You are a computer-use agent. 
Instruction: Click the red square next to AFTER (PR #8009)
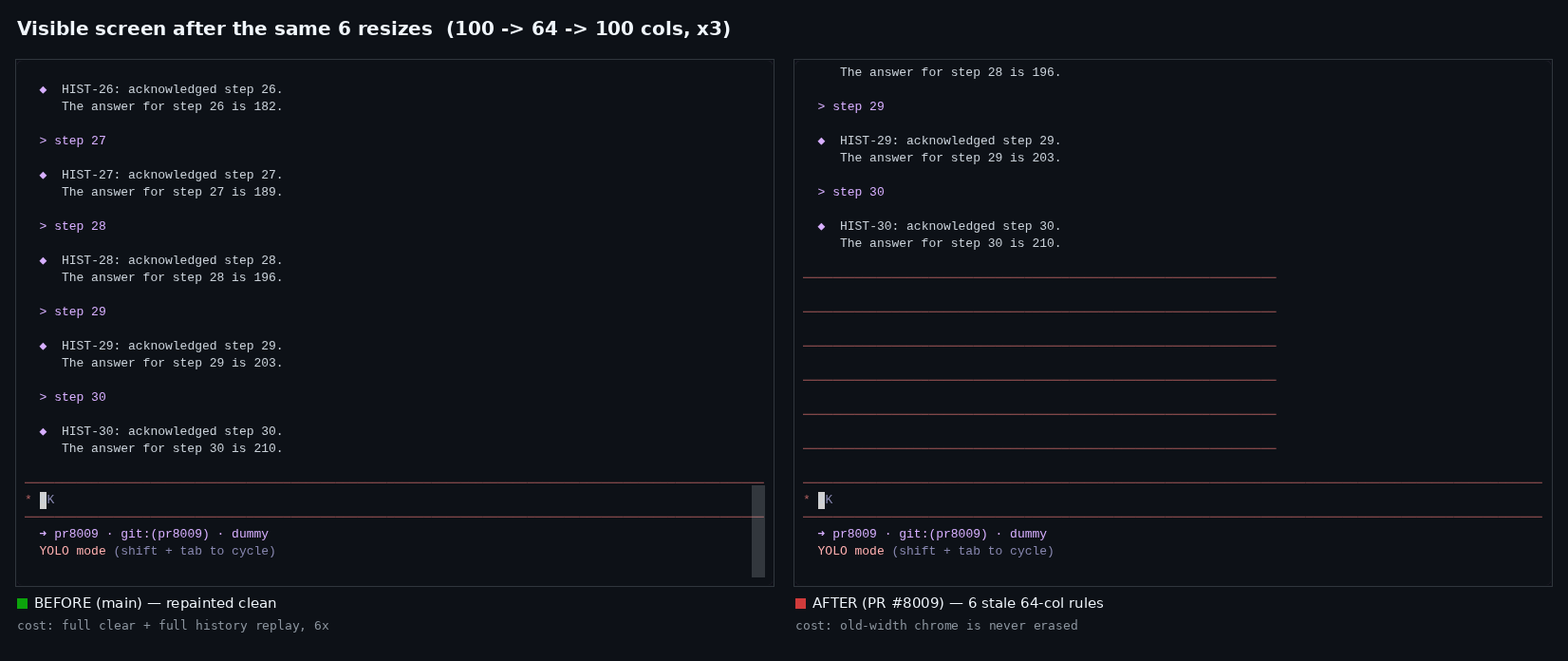801,603
